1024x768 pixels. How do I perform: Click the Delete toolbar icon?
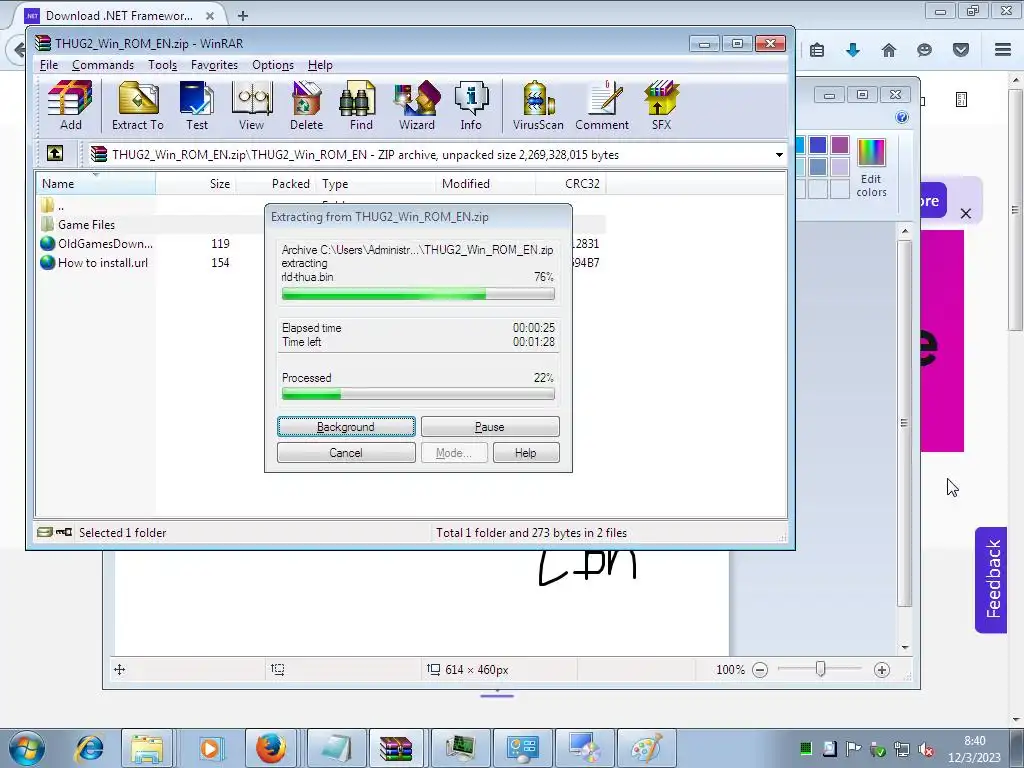pos(306,106)
